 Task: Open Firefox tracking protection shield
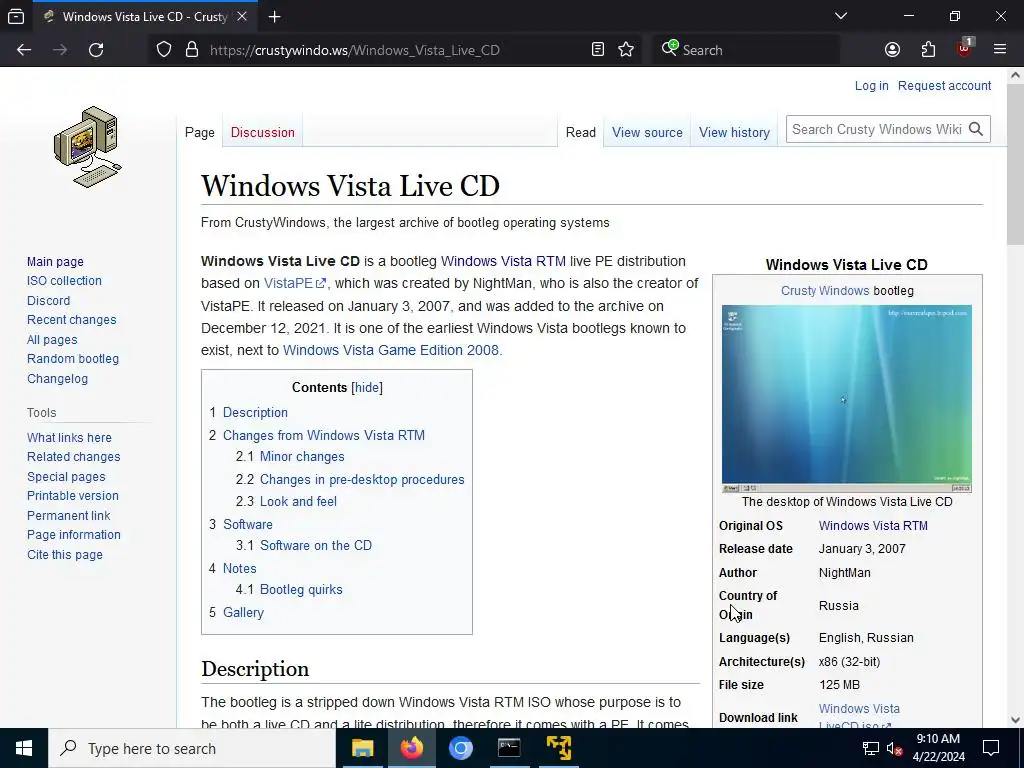pos(164,50)
